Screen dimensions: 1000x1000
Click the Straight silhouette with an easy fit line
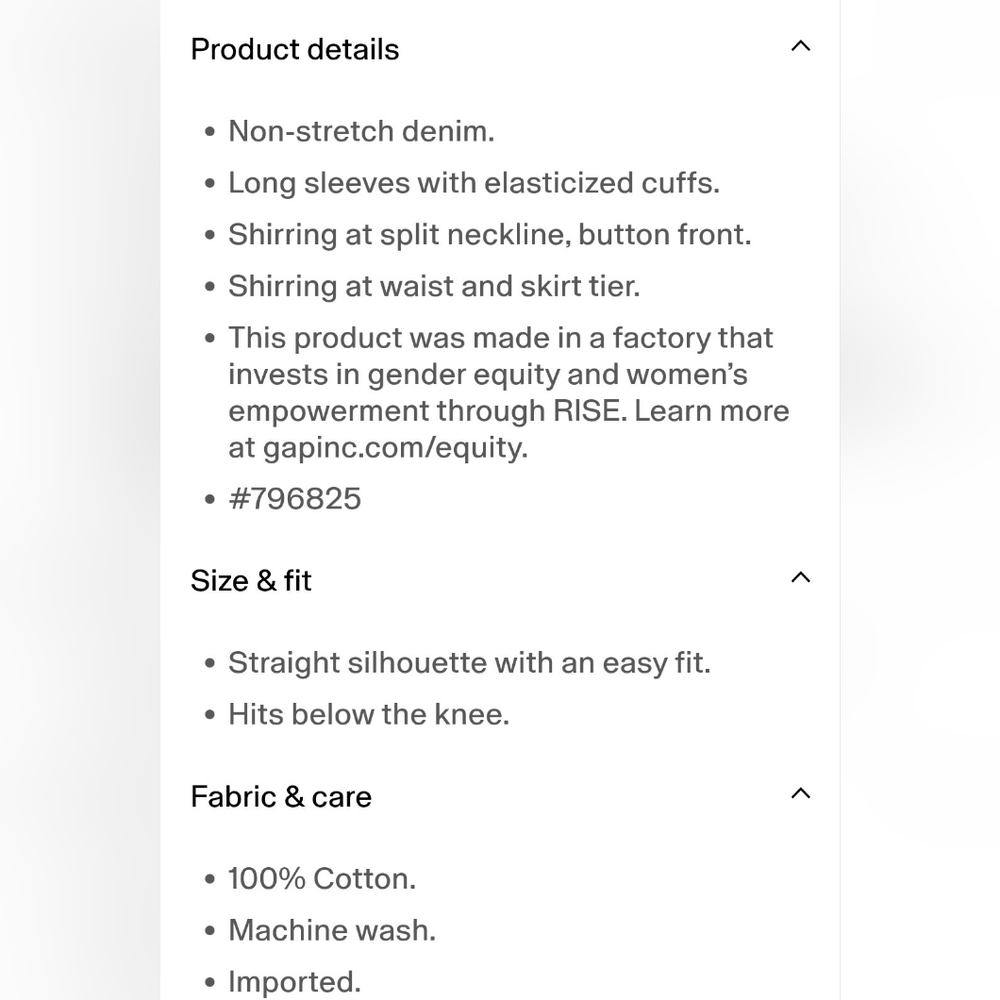(469, 663)
